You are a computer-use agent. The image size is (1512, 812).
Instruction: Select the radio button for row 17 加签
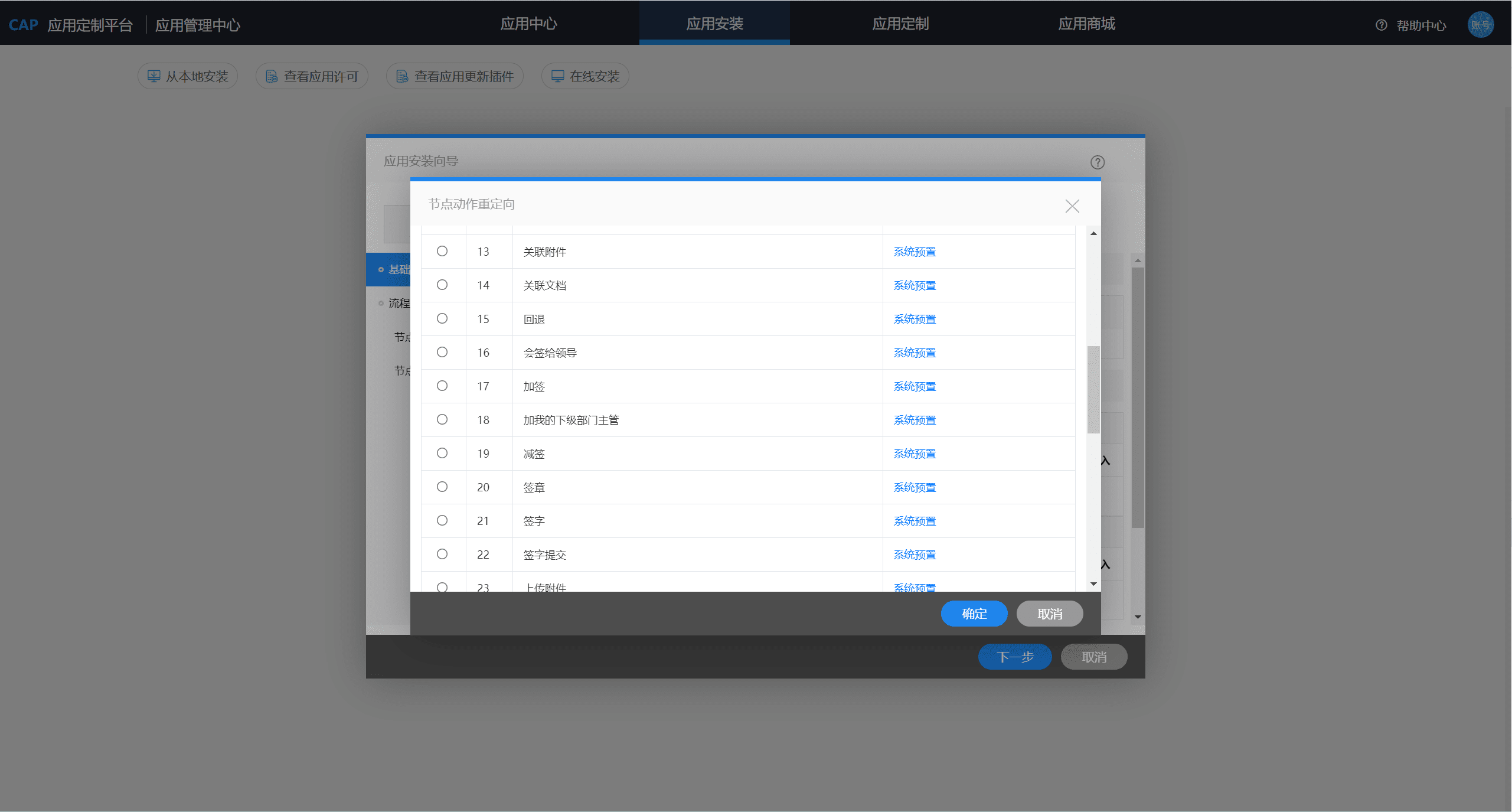[442, 386]
